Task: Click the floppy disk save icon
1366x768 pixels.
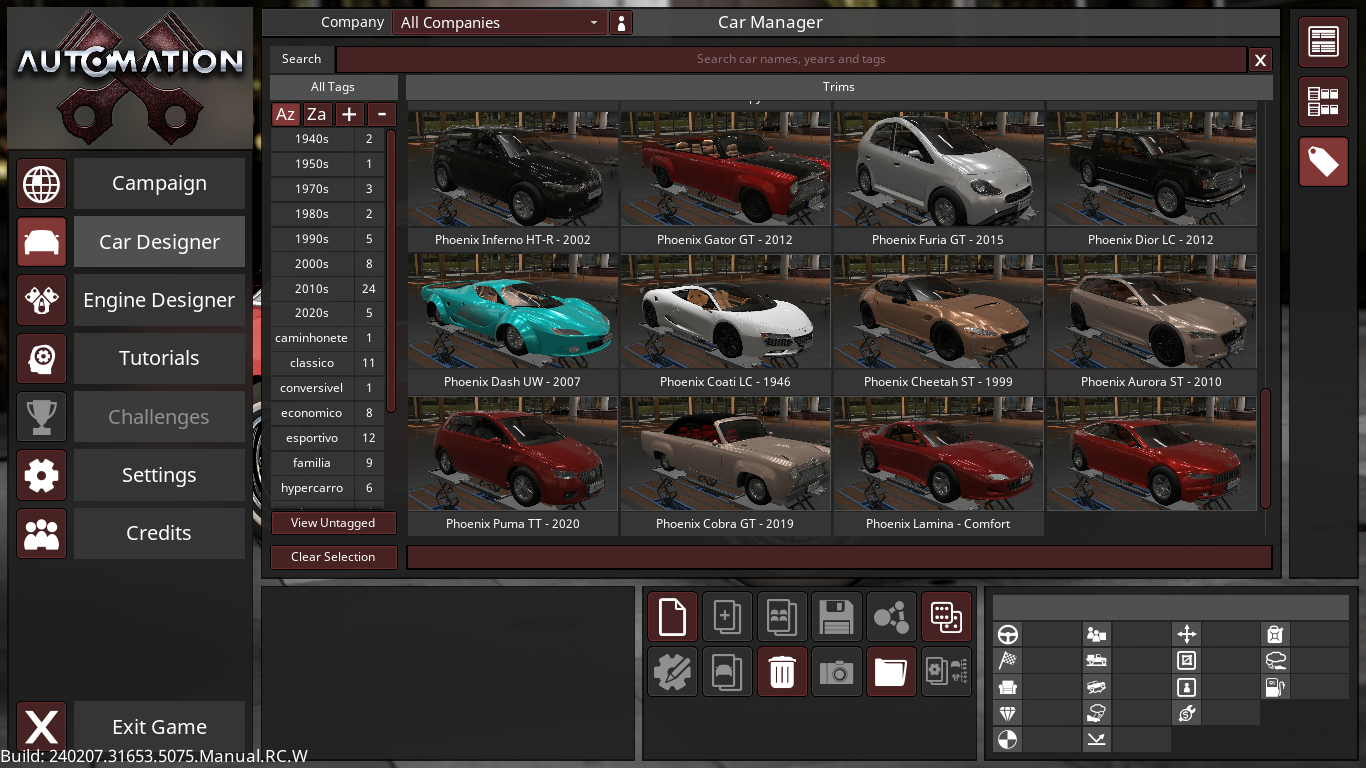Action: (837, 617)
